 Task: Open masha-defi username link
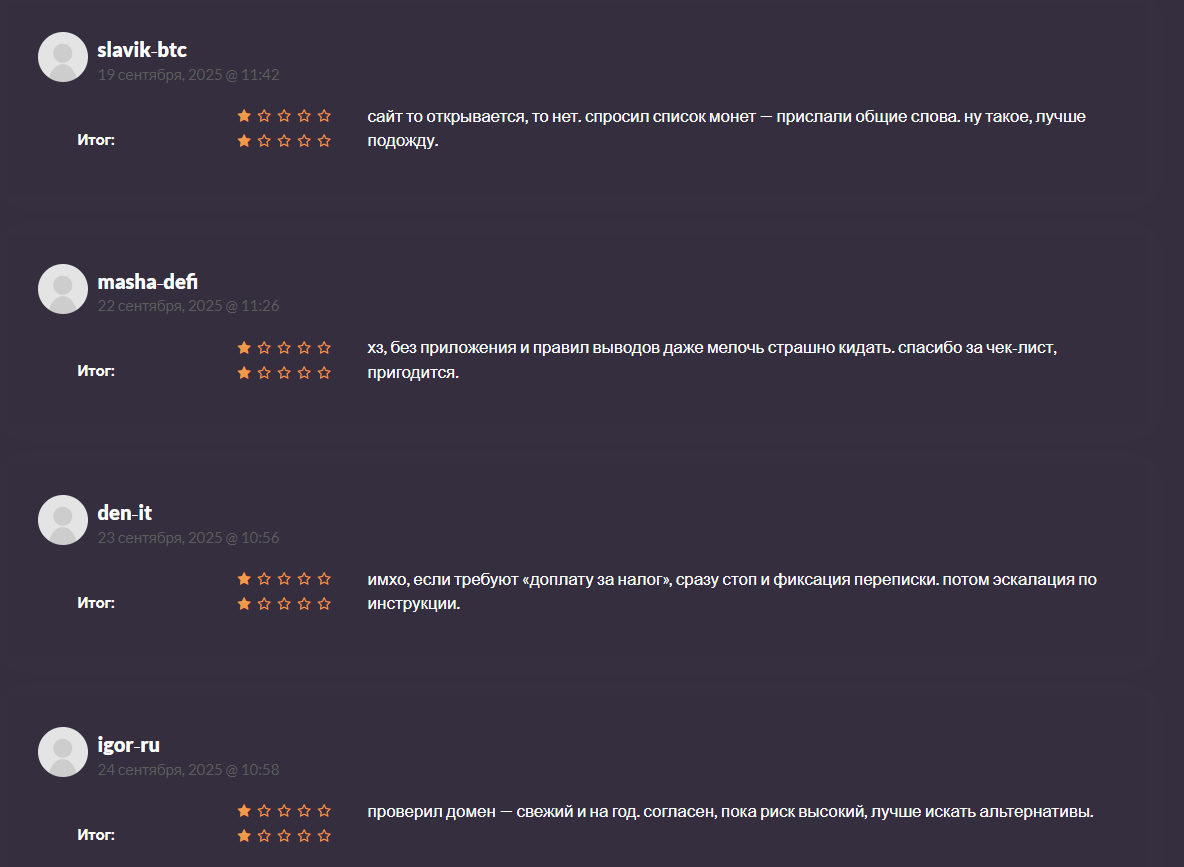click(148, 282)
